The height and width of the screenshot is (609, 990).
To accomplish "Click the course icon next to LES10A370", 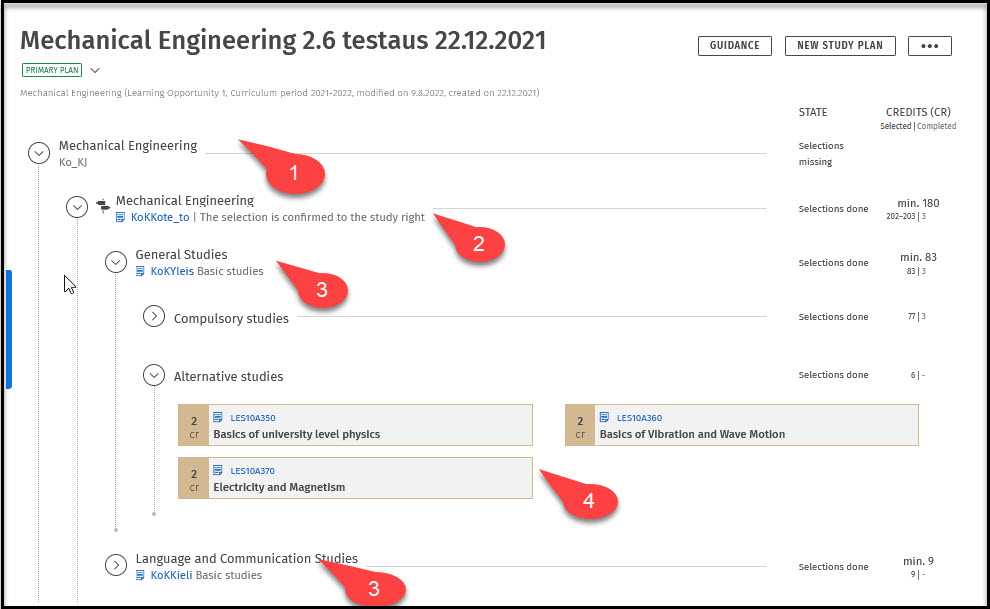I will click(x=218, y=471).
